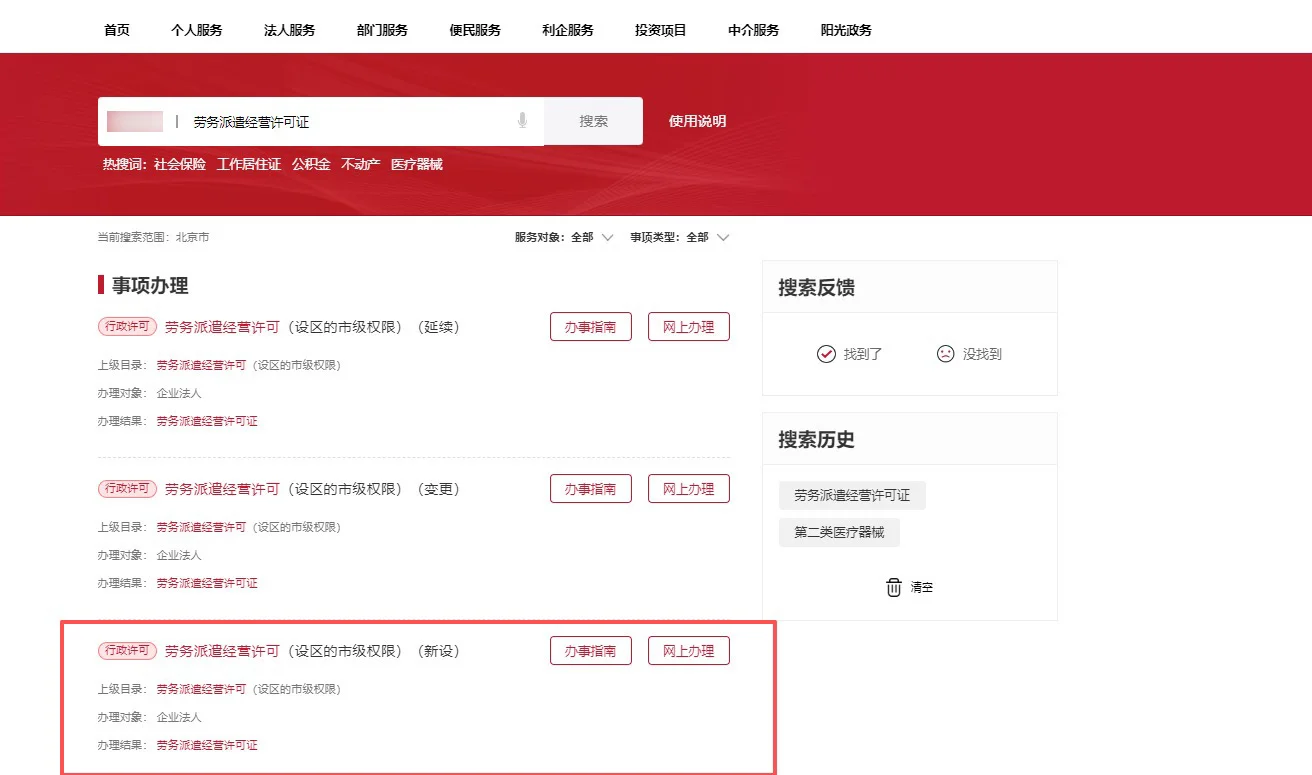
Task: Click the 行政许可 badge on the 新设 item
Action: tap(126, 650)
